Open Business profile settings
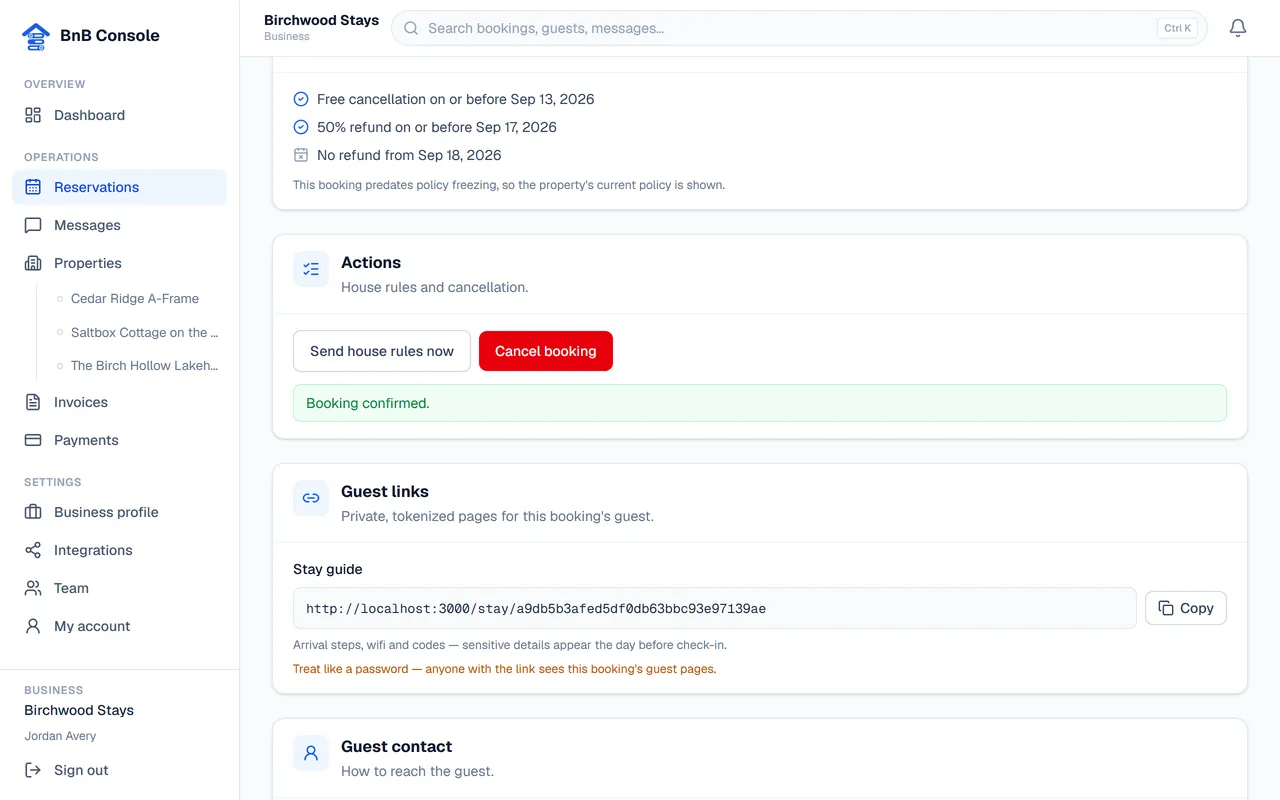 119,512
